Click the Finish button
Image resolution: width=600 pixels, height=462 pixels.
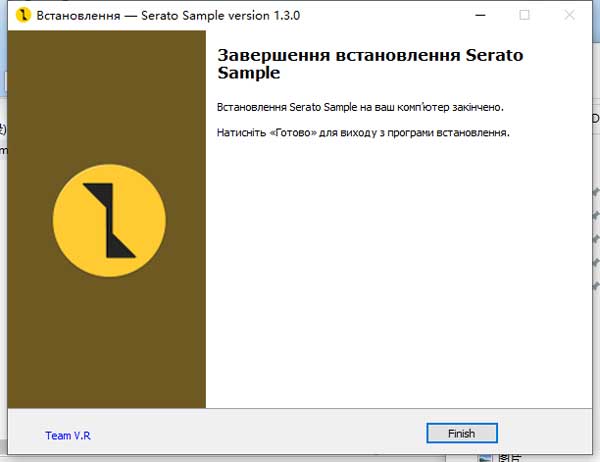point(462,433)
